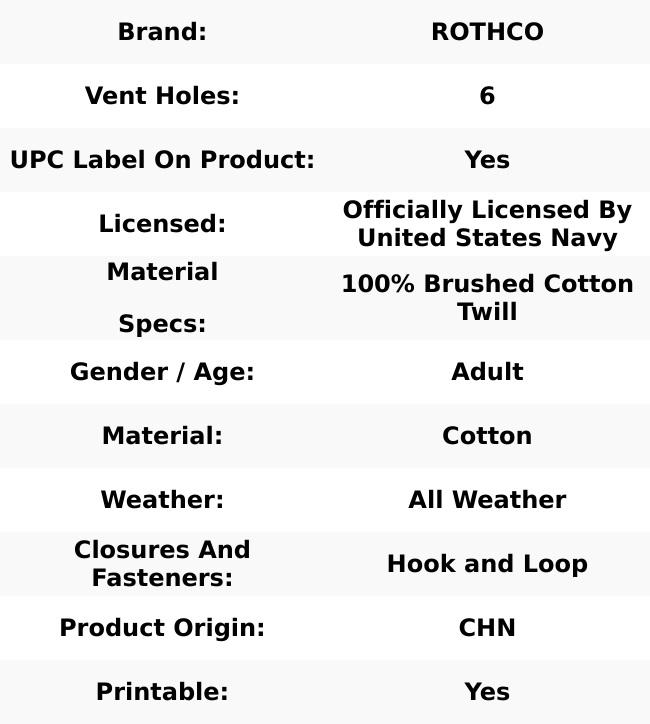Image resolution: width=650 pixels, height=724 pixels.
Task: Click the "Licensed:" row label
Action: pyautogui.click(x=162, y=224)
